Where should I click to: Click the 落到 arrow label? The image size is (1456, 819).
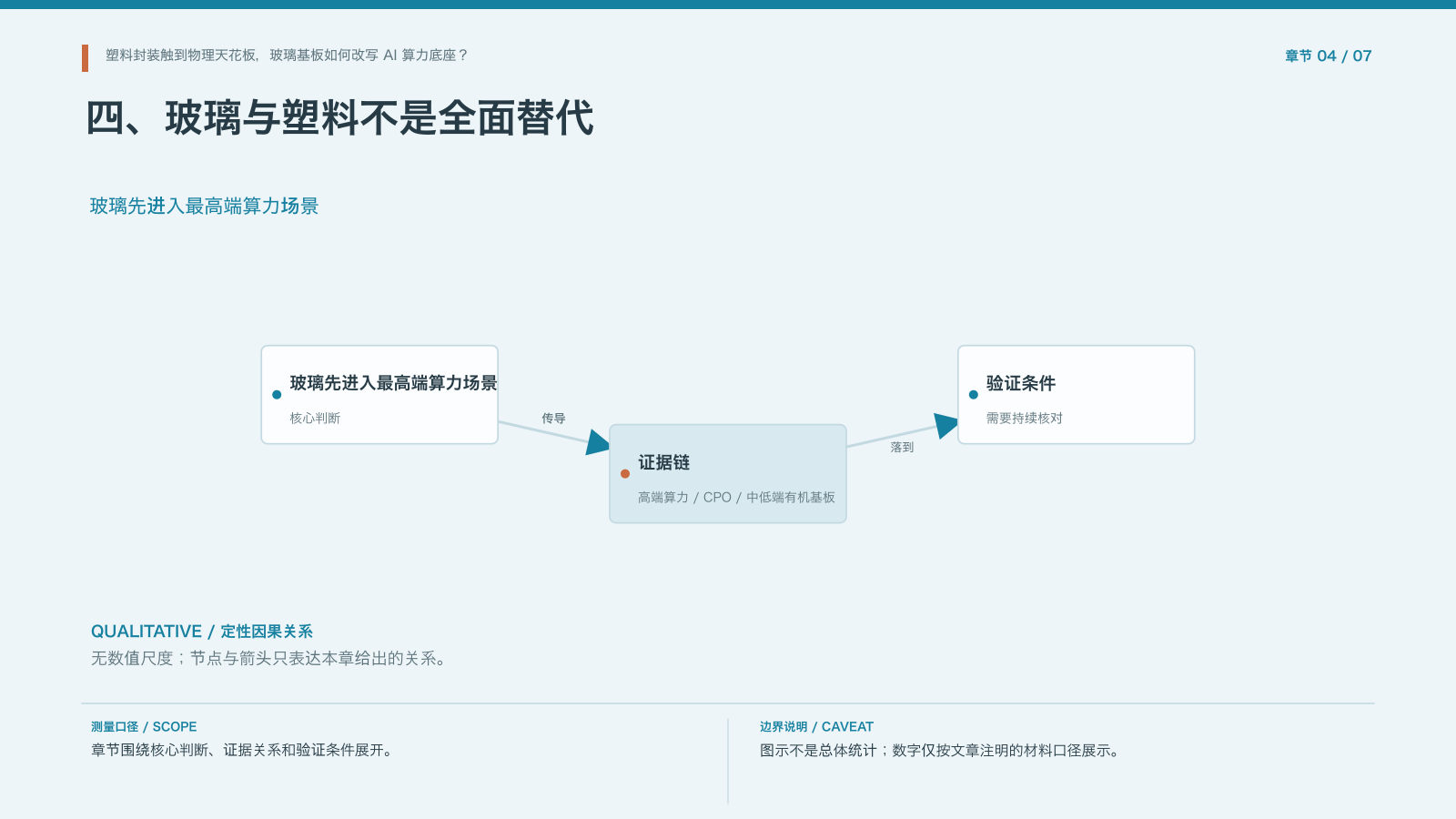902,447
